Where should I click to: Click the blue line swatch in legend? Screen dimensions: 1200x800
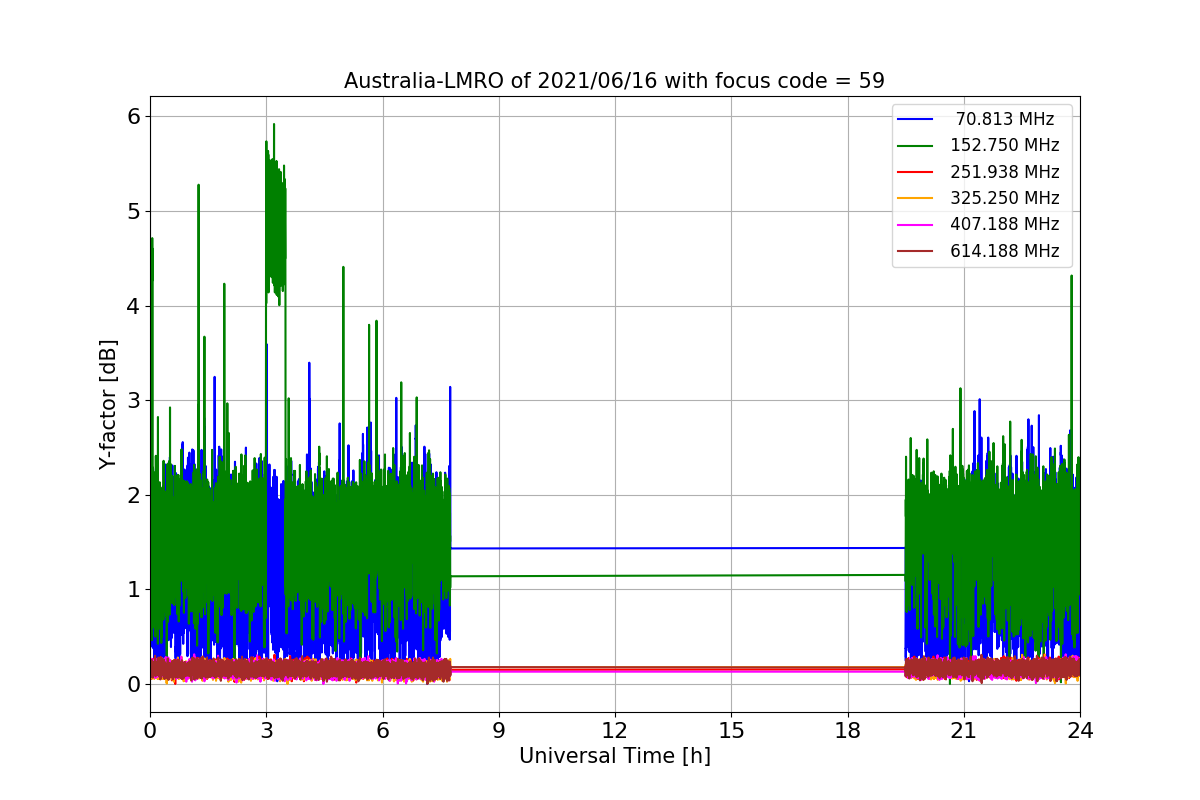915,119
